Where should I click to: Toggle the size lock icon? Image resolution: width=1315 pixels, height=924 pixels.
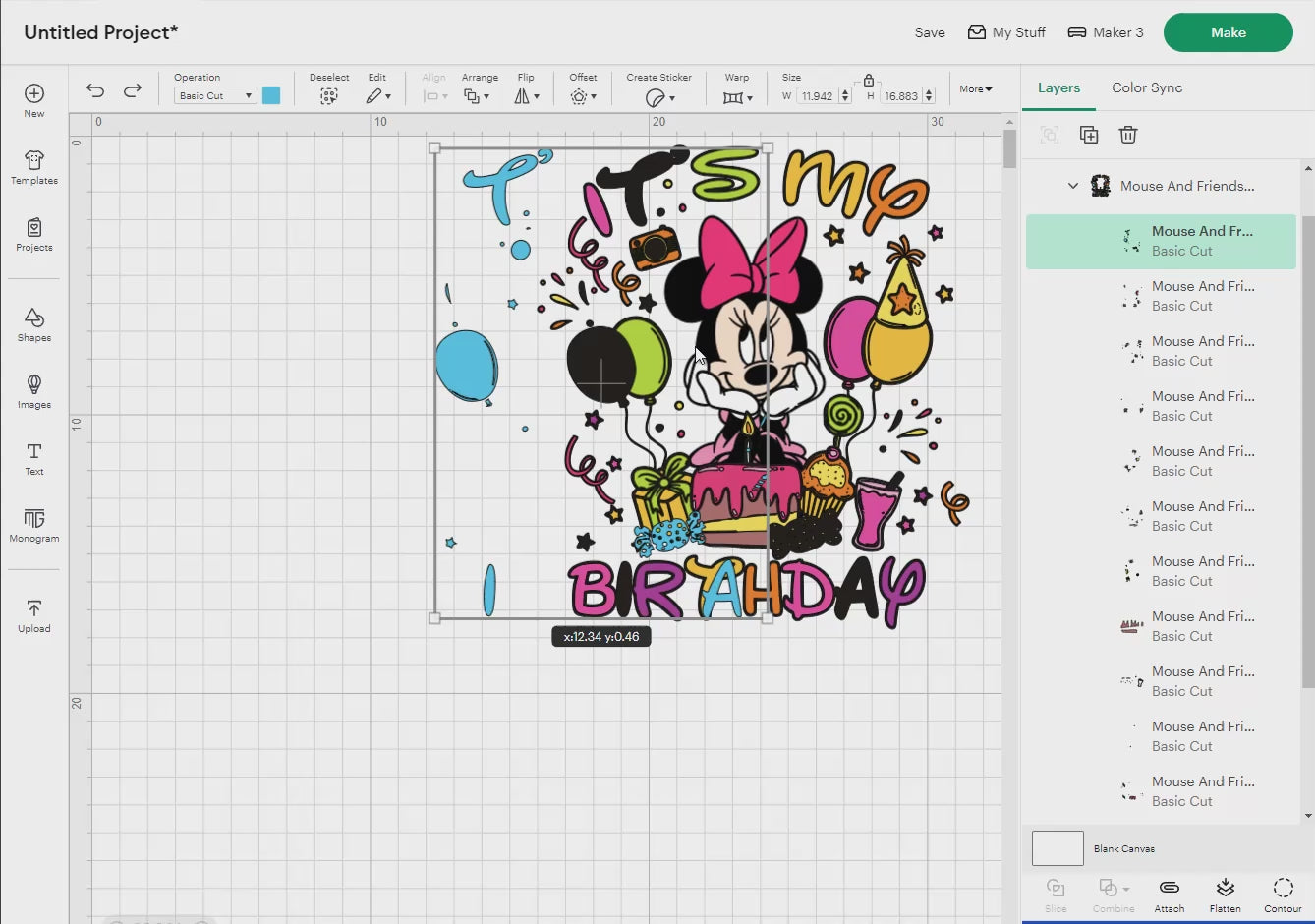pyautogui.click(x=868, y=80)
